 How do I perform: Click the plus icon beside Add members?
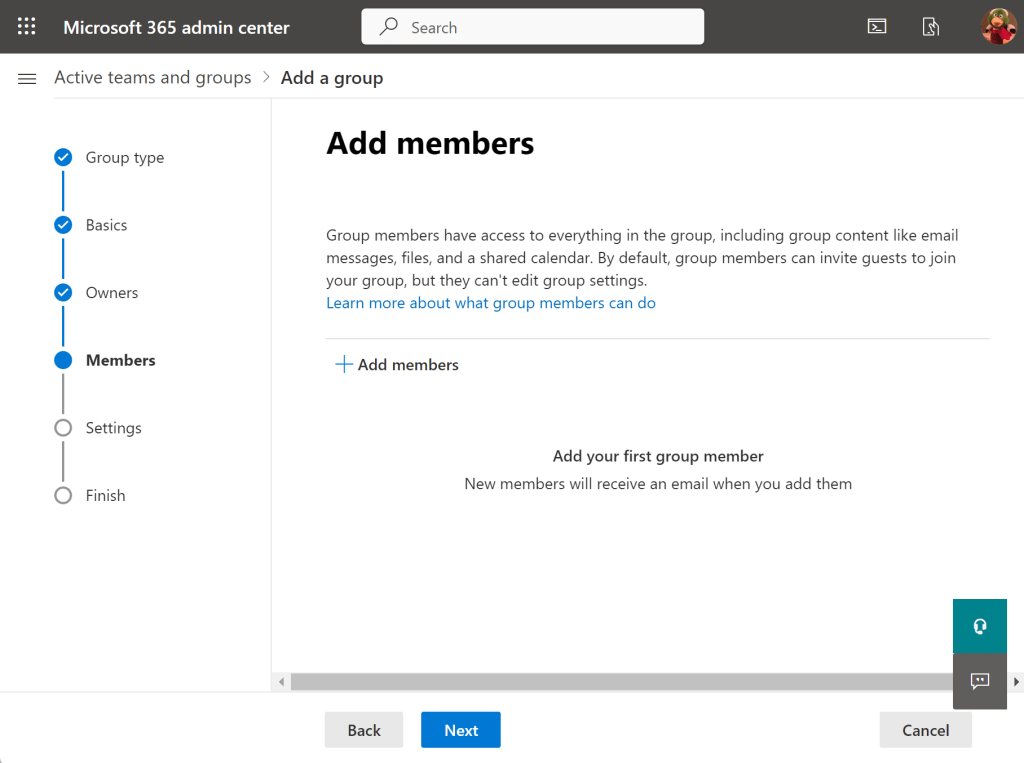tap(343, 365)
